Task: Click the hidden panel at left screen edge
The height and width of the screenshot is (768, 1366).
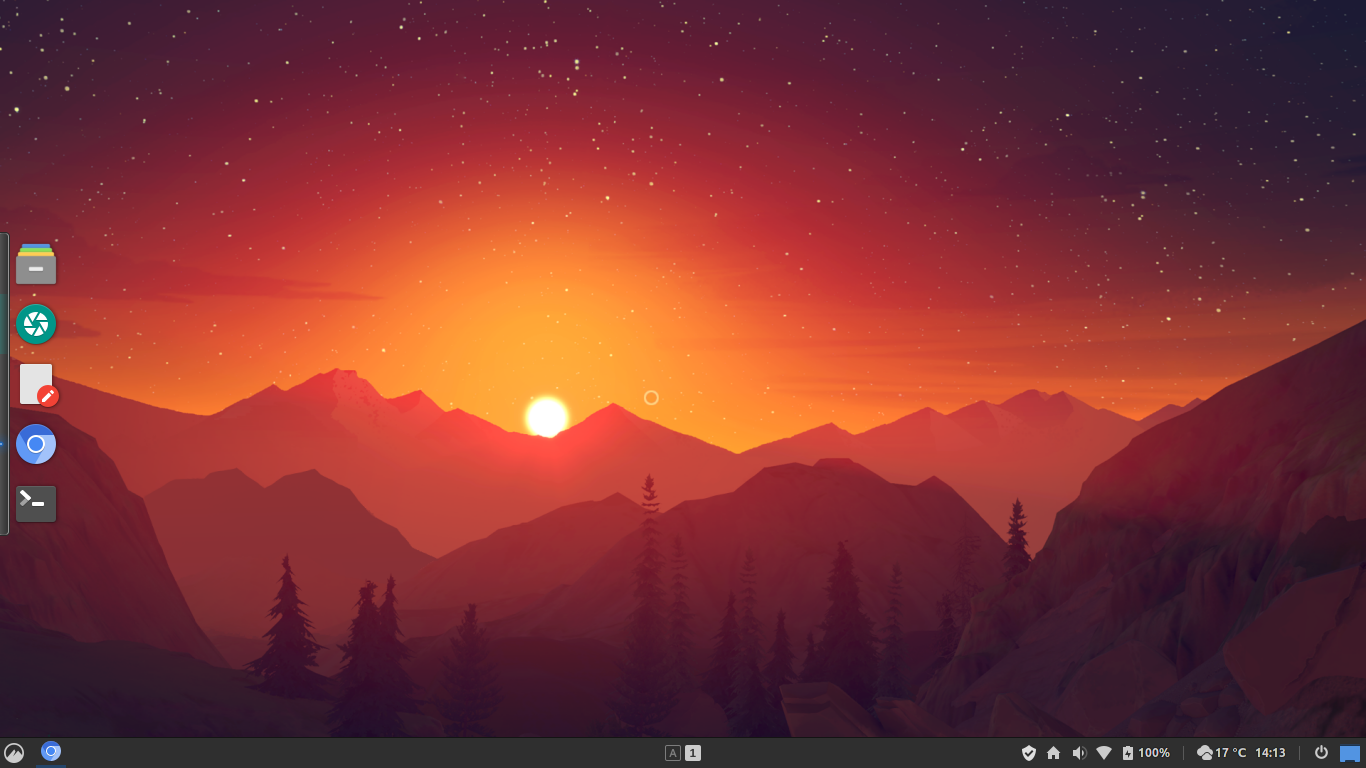Action: 3,384
